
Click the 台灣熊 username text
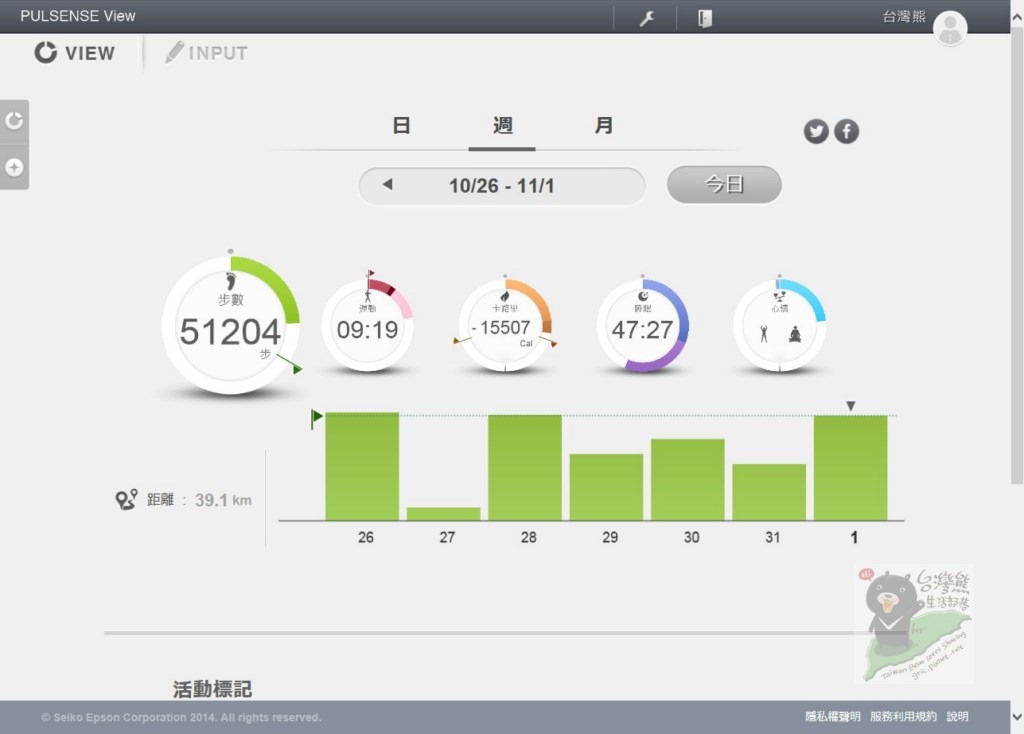(904, 16)
